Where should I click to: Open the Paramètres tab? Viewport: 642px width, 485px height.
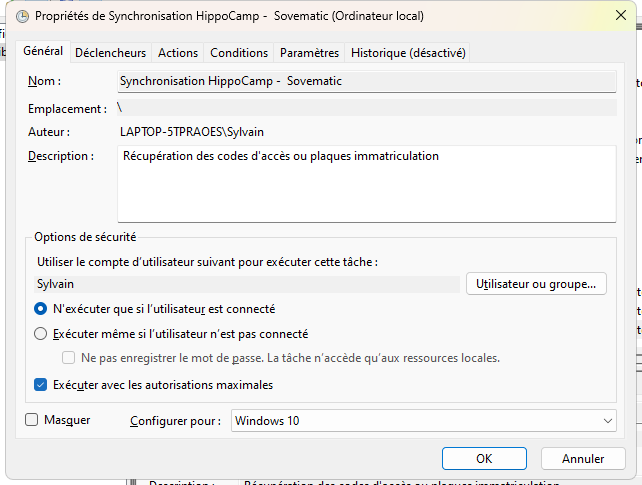tap(309, 53)
